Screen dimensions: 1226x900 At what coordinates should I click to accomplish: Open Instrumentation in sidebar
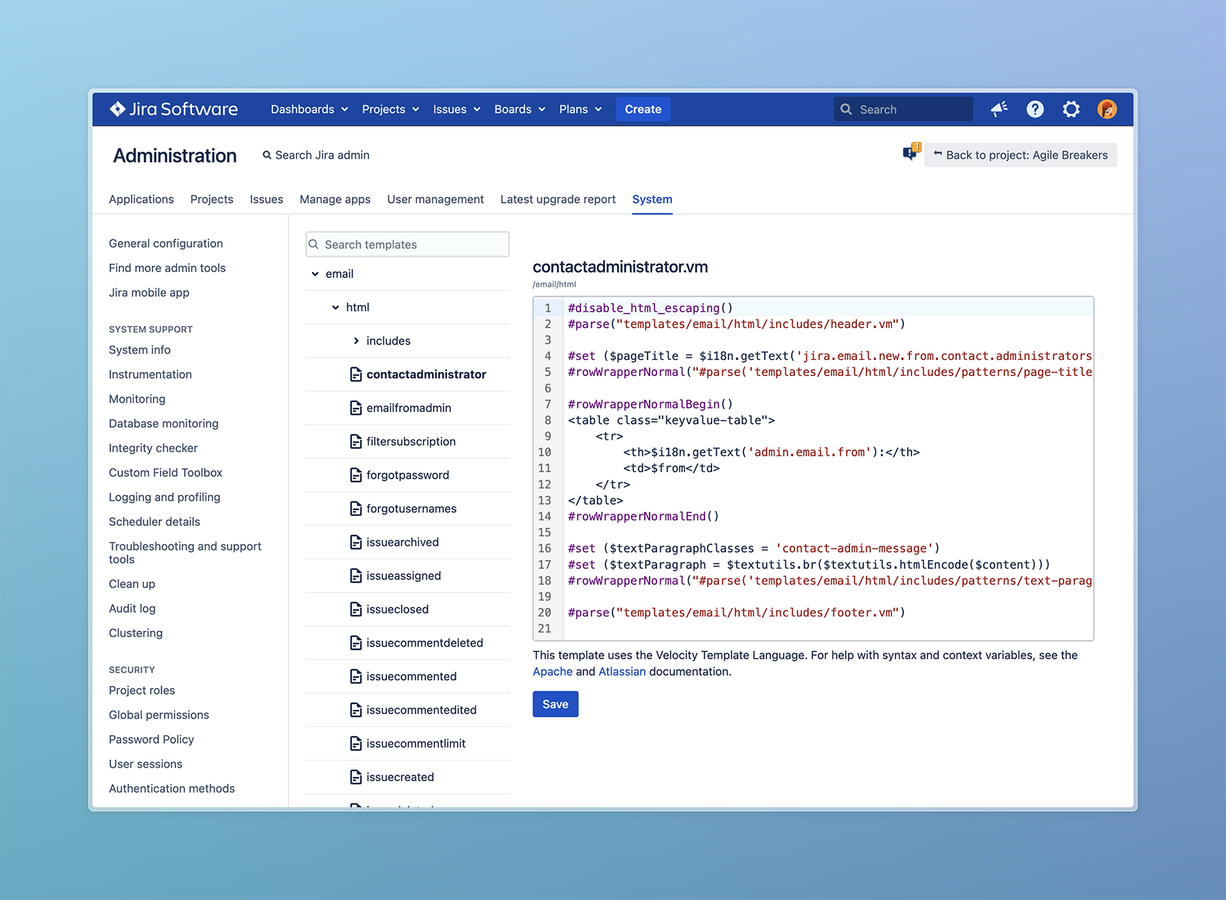tap(150, 374)
